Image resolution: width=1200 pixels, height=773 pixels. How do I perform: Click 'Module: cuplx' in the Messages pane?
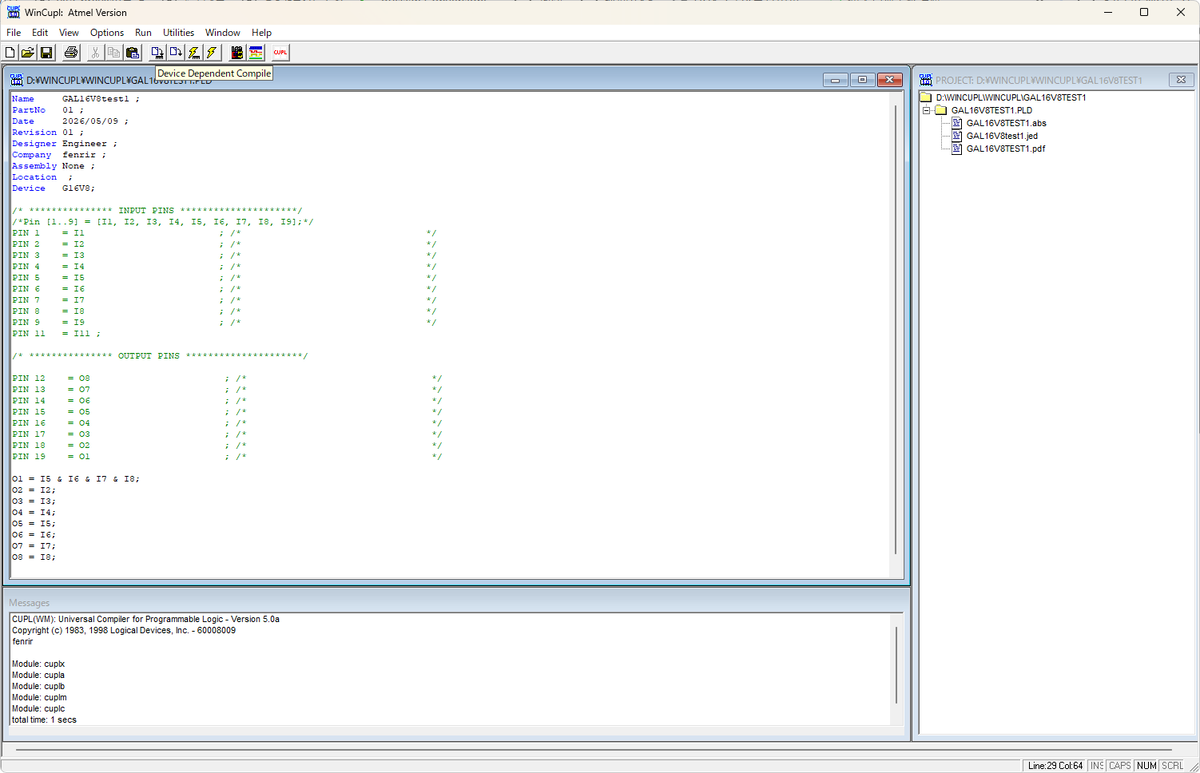coord(38,664)
